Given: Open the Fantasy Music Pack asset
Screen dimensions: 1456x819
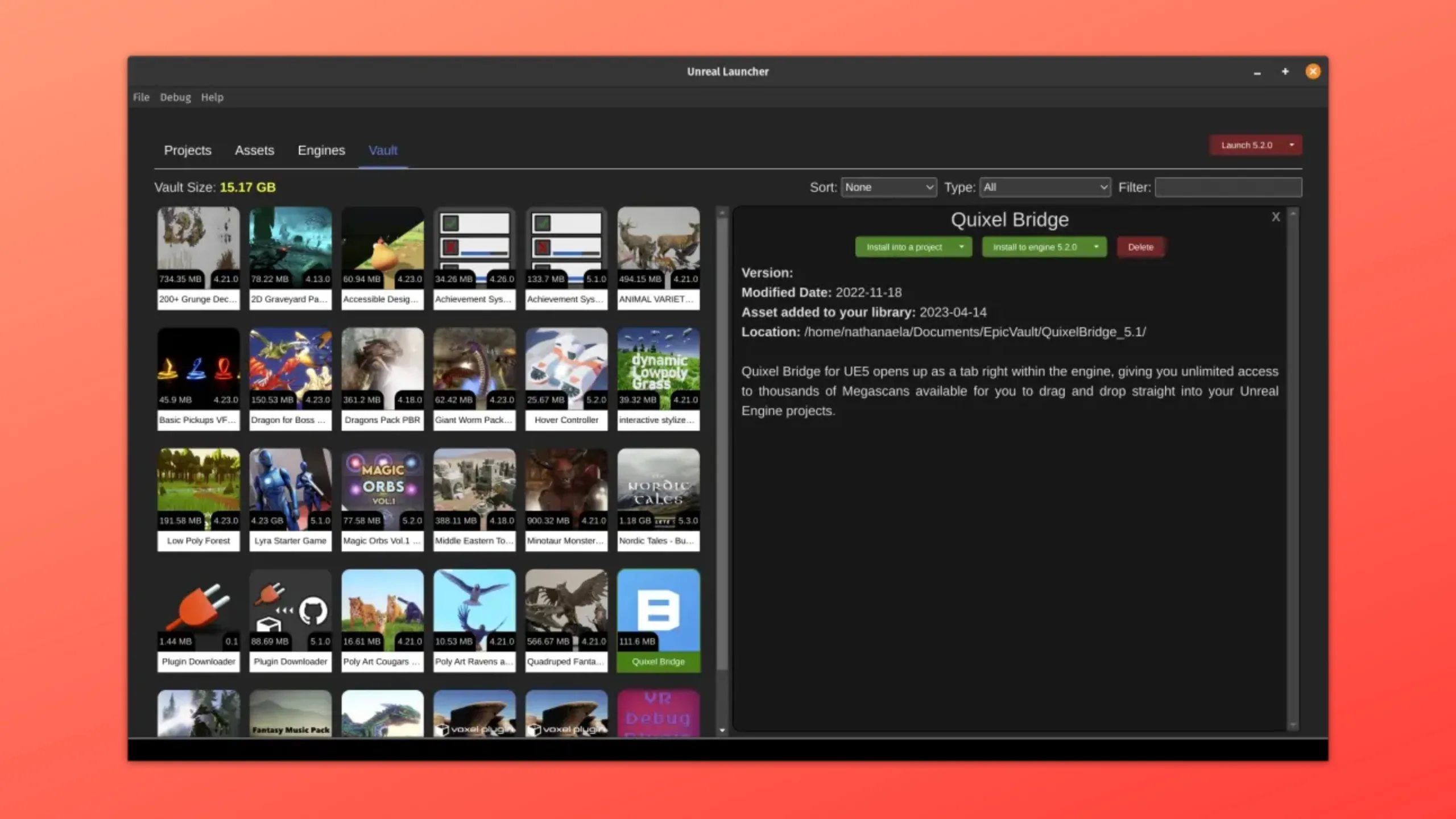Looking at the screenshot, I should click(291, 713).
